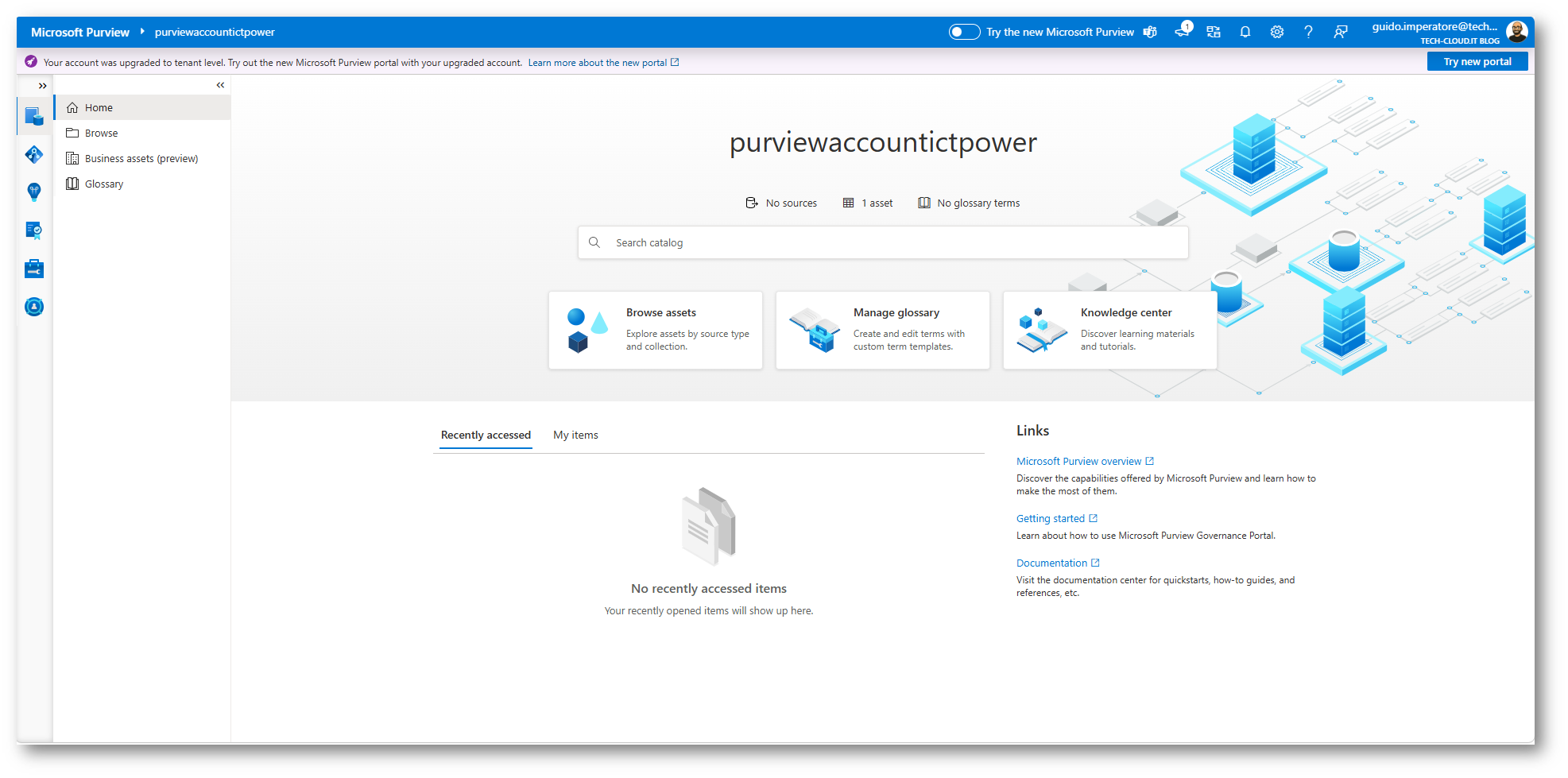Expand the left icon rail

coord(43,86)
